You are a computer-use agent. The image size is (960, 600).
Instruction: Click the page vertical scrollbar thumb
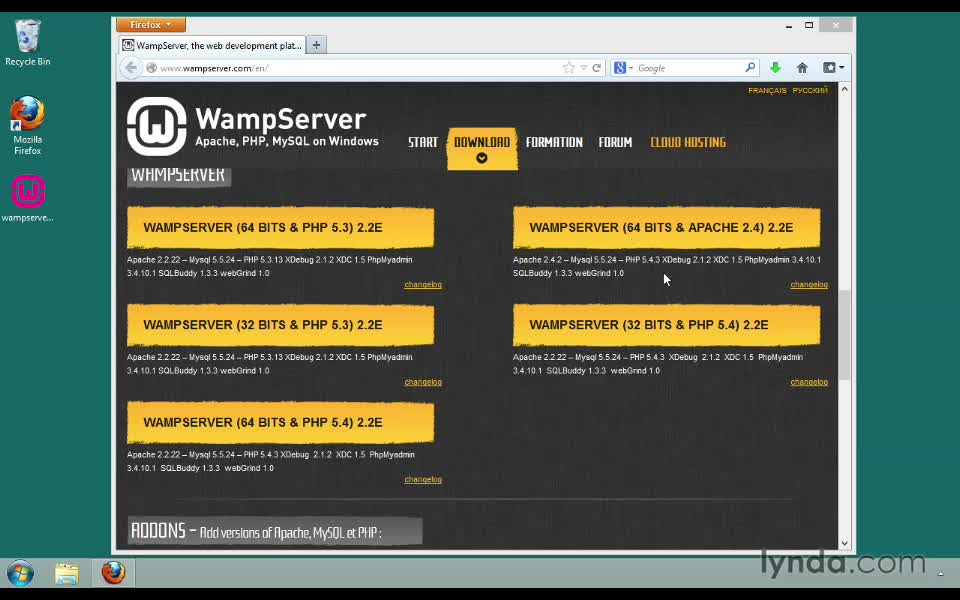844,335
